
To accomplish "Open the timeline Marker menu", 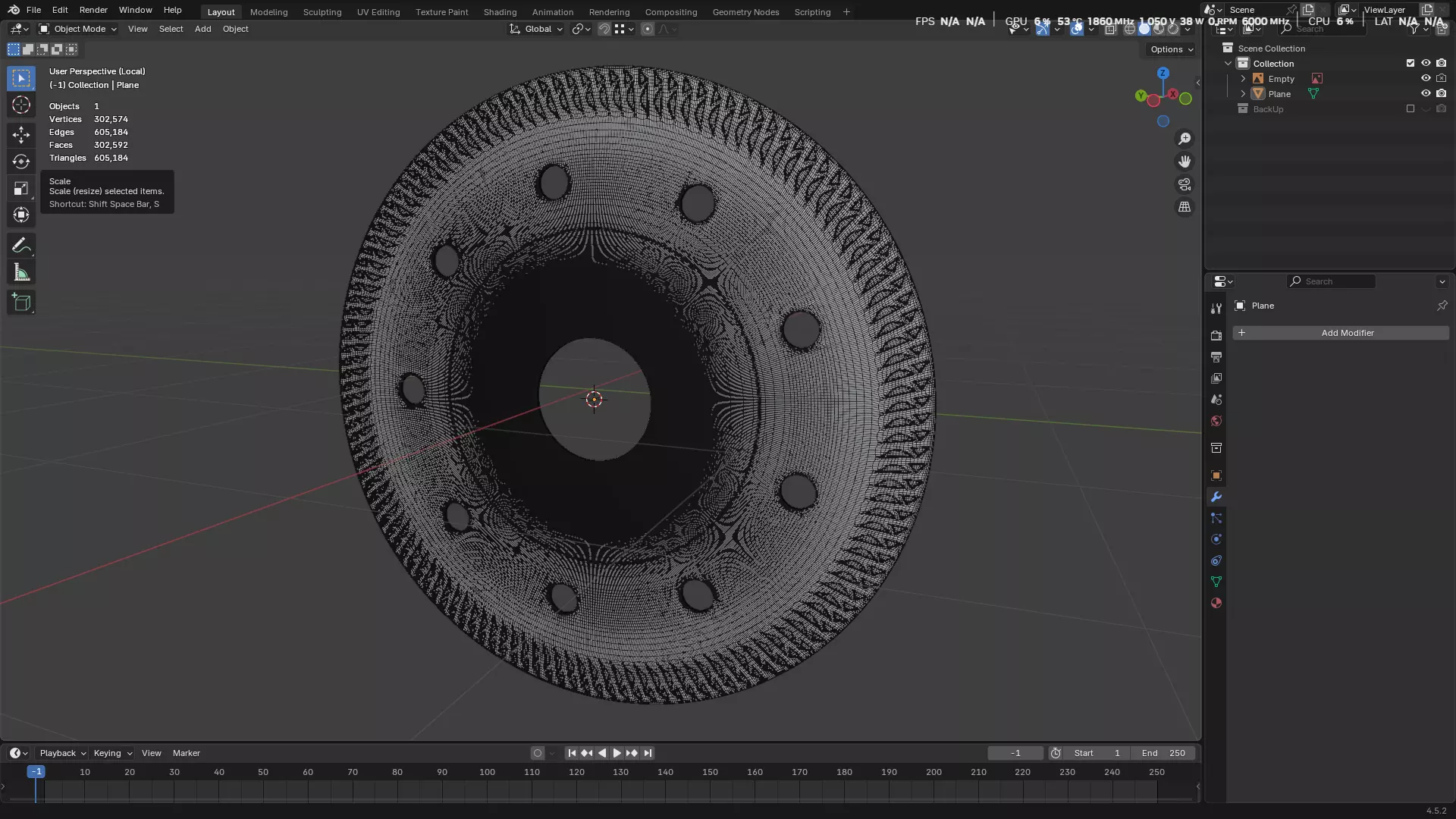I will 186,753.
